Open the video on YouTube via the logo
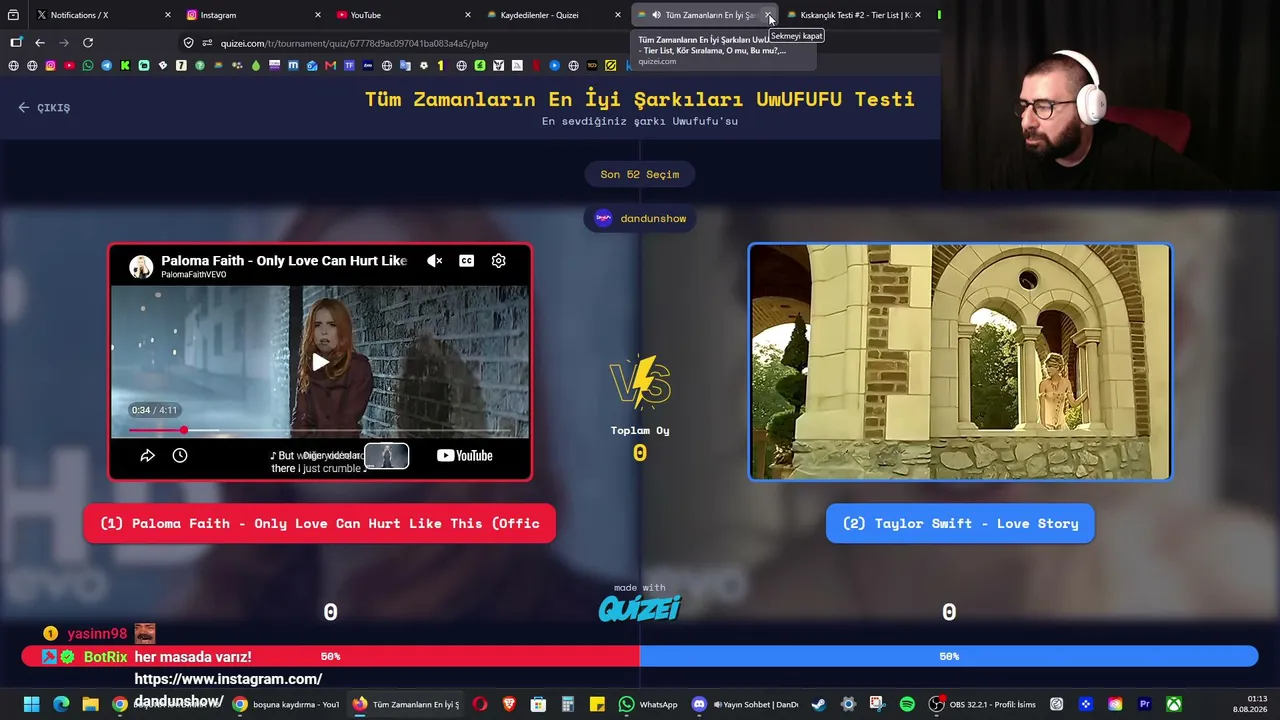 click(465, 455)
